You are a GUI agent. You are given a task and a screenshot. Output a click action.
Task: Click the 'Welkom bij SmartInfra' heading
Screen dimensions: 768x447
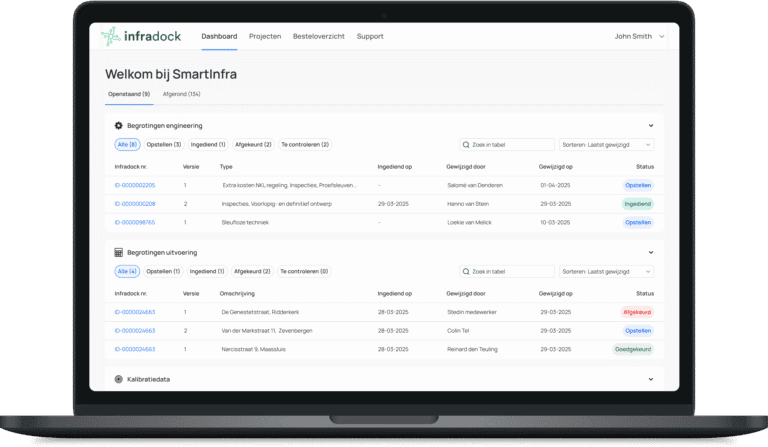[x=171, y=74]
